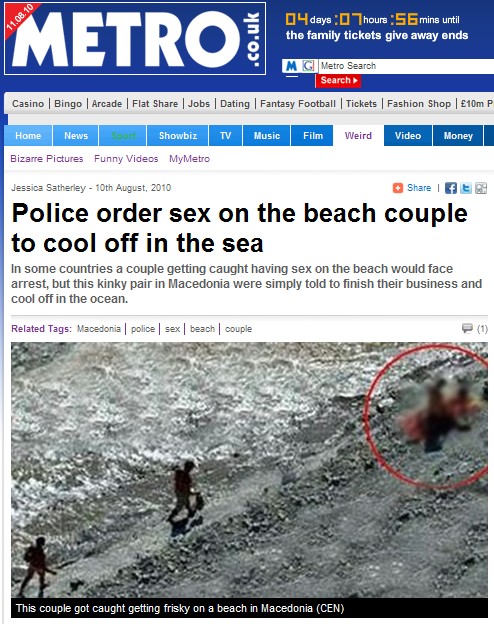Click the beach article photo
The image size is (494, 624).
click(249, 470)
